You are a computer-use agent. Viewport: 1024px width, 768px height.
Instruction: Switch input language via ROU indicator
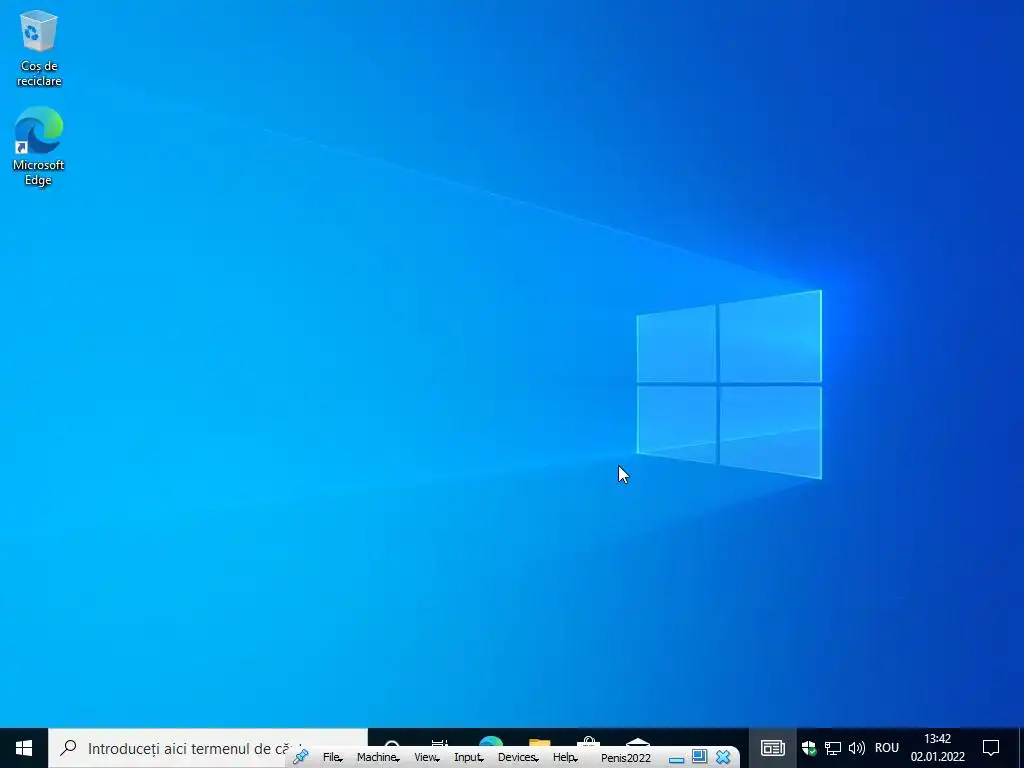(x=887, y=748)
